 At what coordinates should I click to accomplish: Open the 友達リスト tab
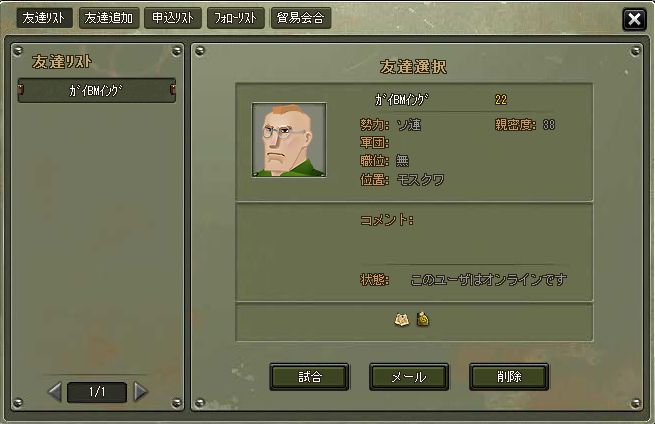click(44, 18)
